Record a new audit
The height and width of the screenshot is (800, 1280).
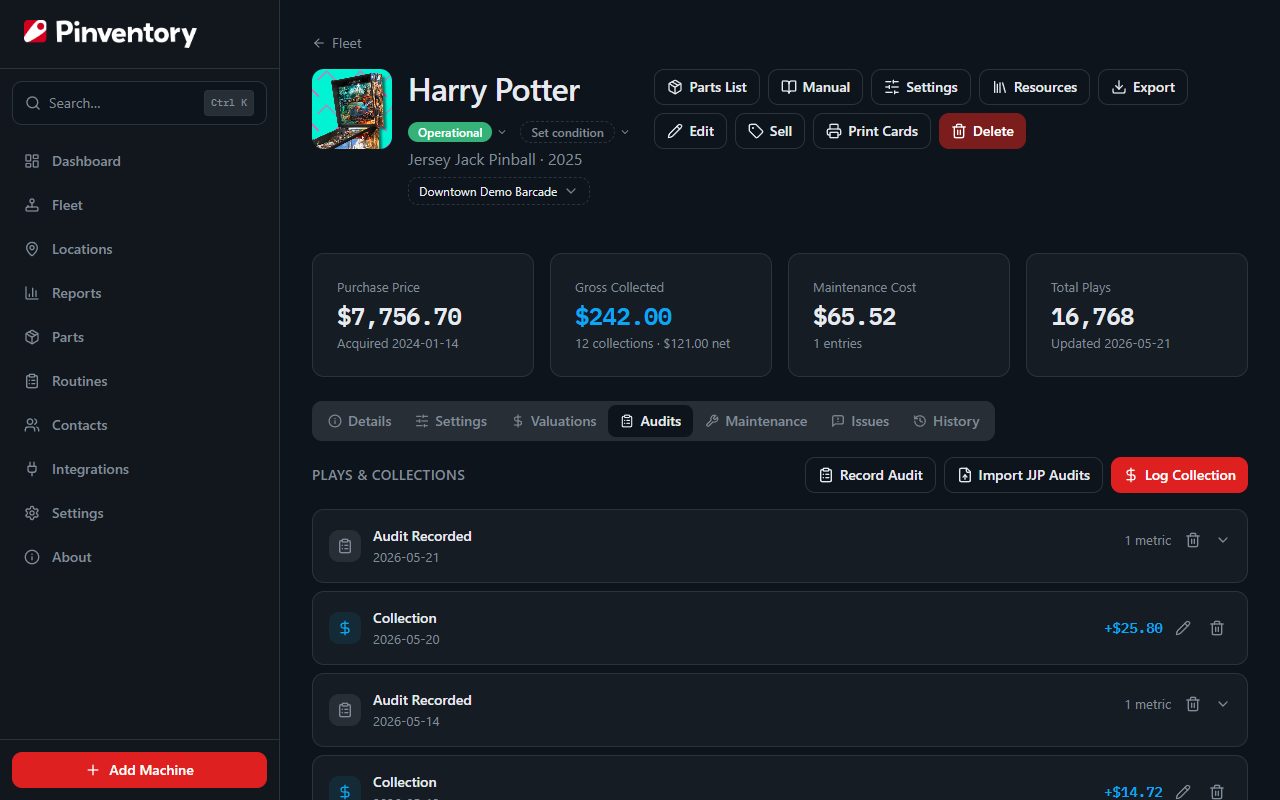point(870,475)
